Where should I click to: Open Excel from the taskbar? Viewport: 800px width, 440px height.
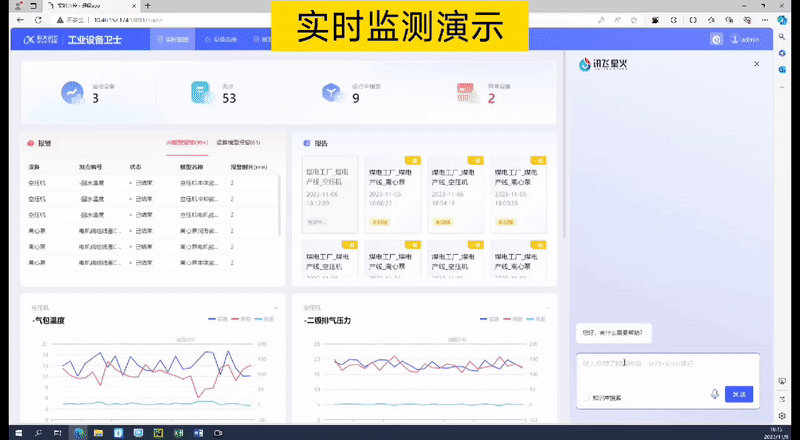179,433
